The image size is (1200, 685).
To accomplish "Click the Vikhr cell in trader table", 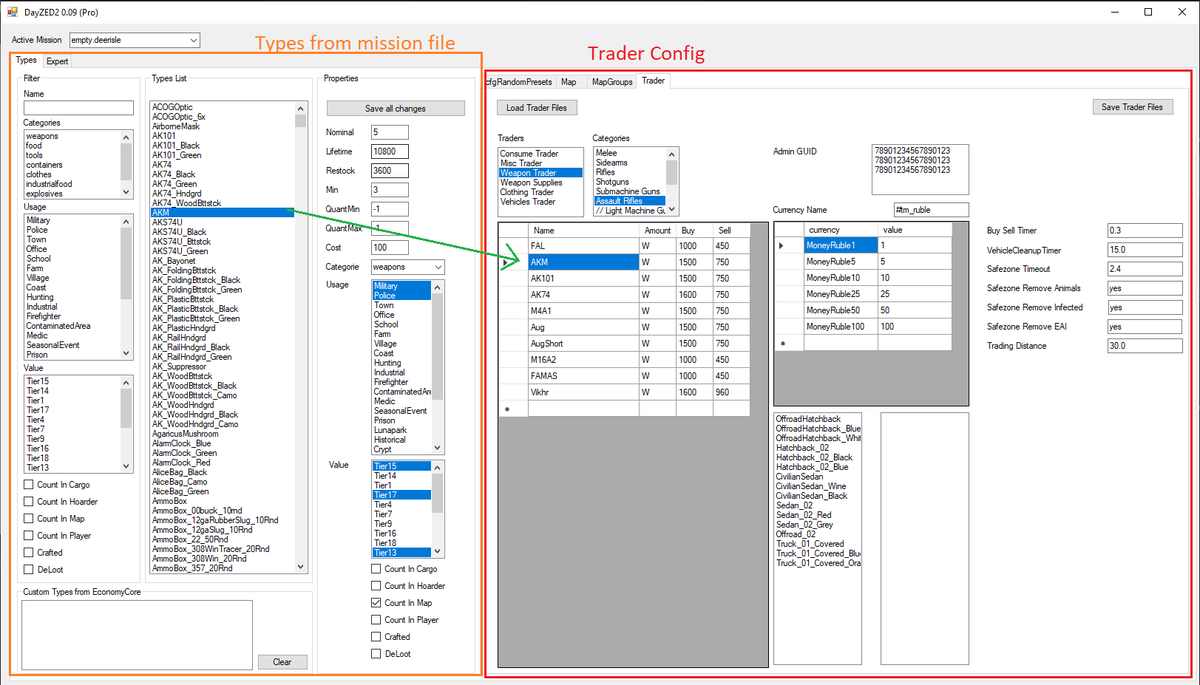I will tap(583, 393).
